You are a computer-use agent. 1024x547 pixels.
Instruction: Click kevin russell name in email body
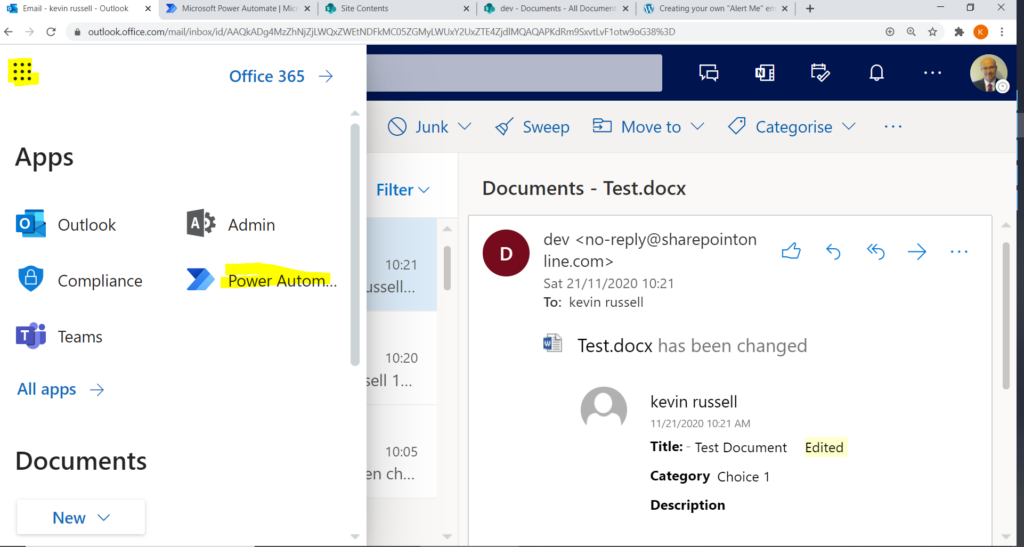[x=694, y=401]
